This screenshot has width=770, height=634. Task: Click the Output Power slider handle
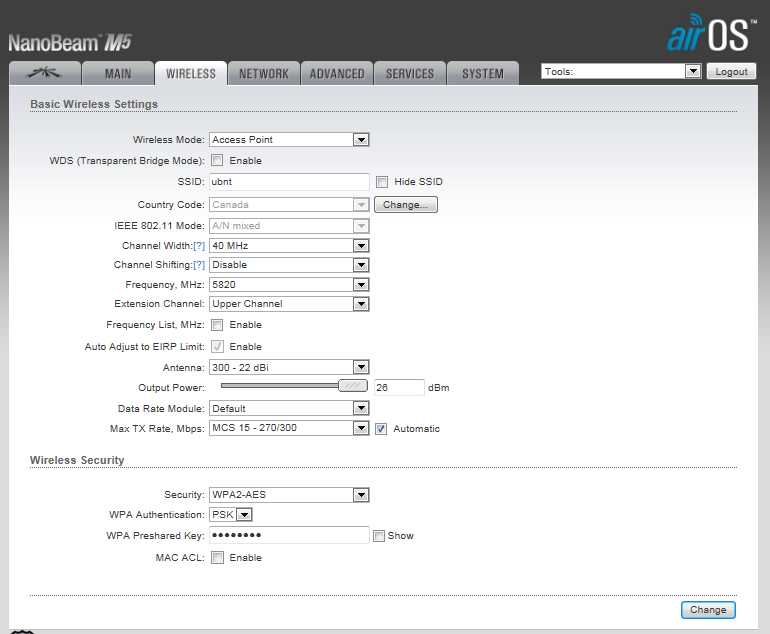[353, 386]
